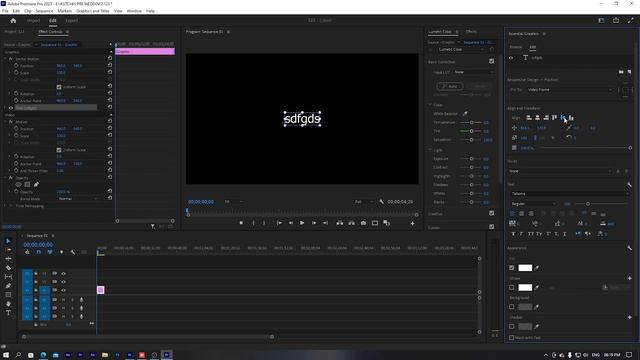Select the Selection tool in the timeline toolbox
640x360 pixels.
point(8,241)
